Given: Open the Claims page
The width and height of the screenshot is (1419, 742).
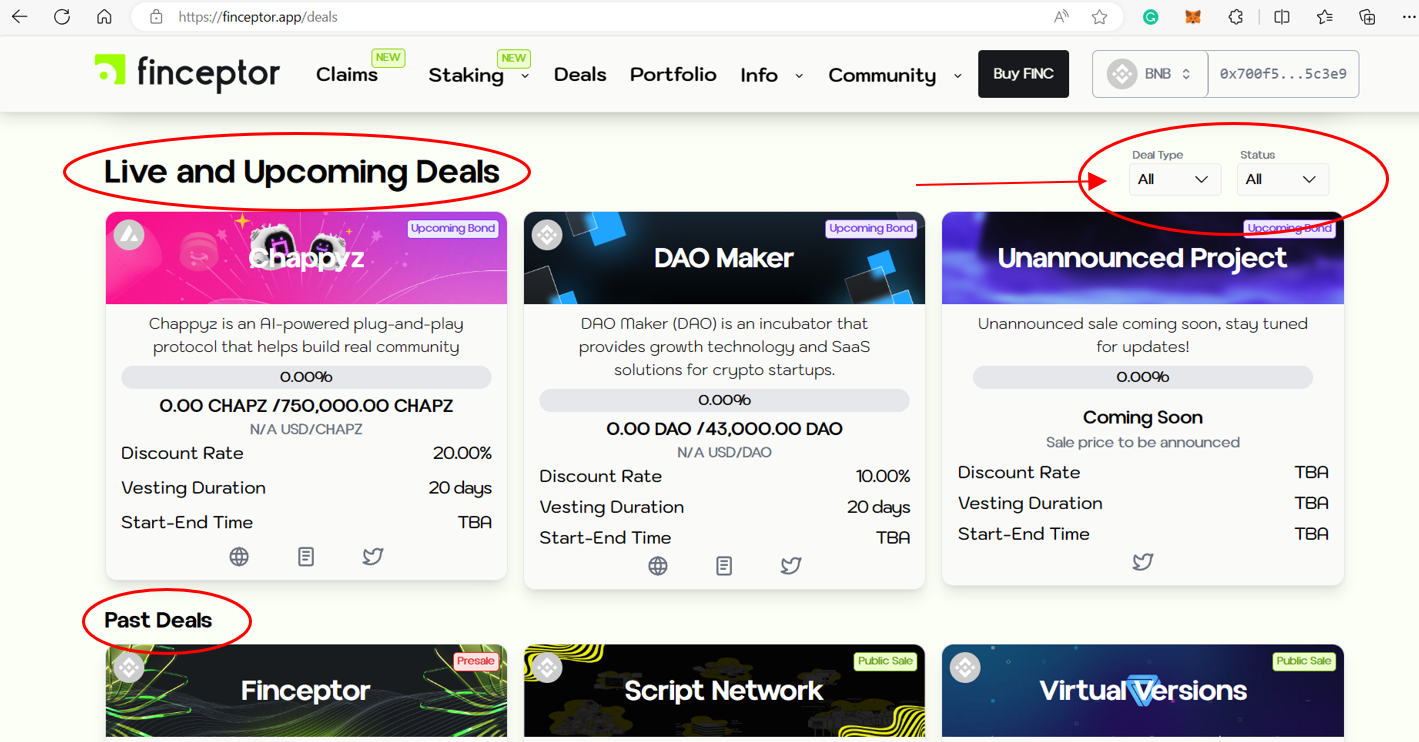Looking at the screenshot, I should click(347, 75).
